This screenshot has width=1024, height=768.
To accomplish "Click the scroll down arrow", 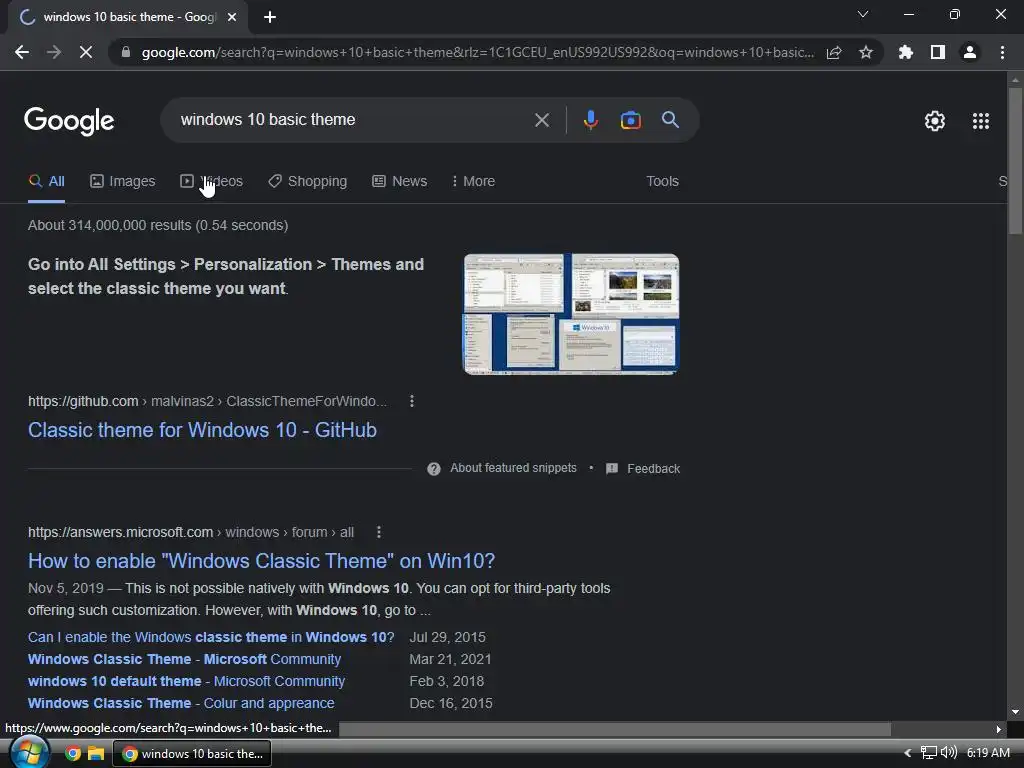I will point(1015,712).
